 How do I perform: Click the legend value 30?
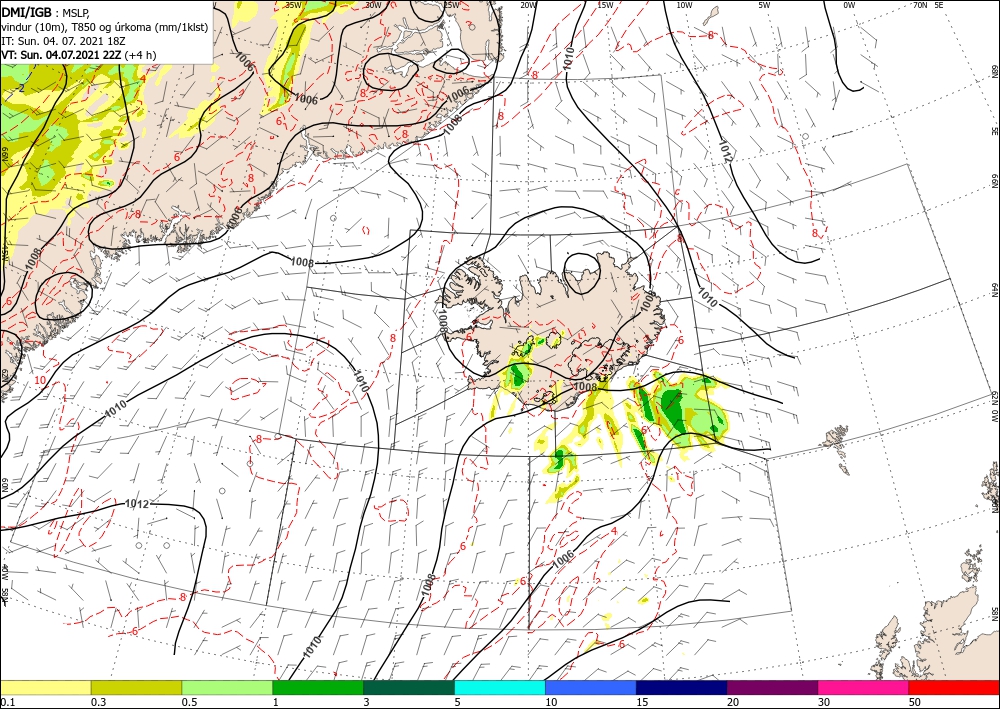pos(825,702)
